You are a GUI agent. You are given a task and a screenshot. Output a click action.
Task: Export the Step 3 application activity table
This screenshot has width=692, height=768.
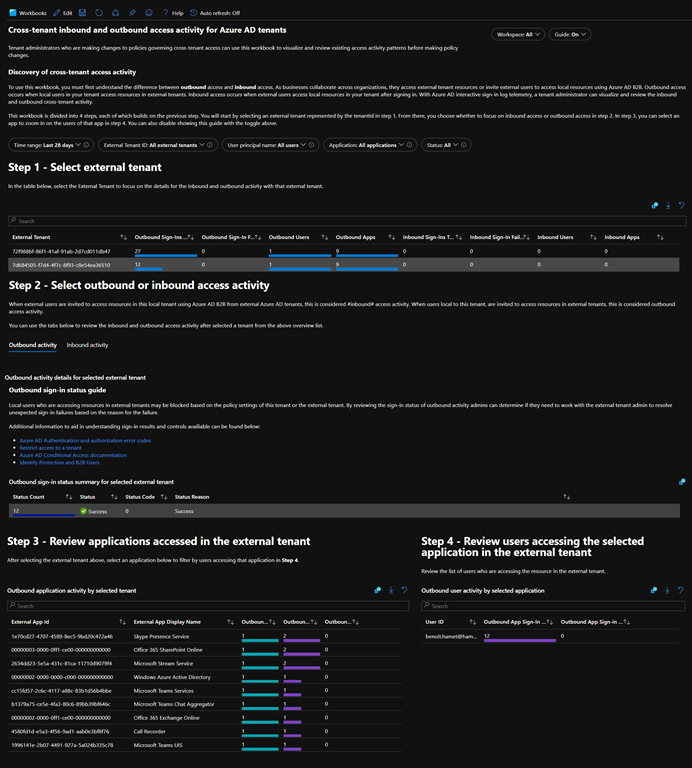click(x=390, y=590)
